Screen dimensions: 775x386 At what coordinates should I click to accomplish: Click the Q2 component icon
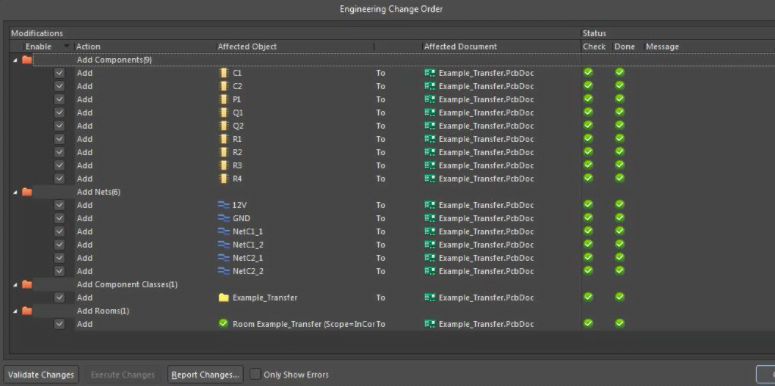pyautogui.click(x=224, y=126)
